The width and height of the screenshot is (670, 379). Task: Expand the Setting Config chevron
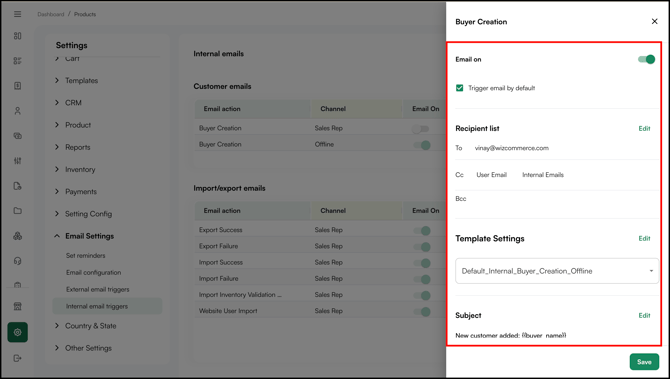coord(57,213)
